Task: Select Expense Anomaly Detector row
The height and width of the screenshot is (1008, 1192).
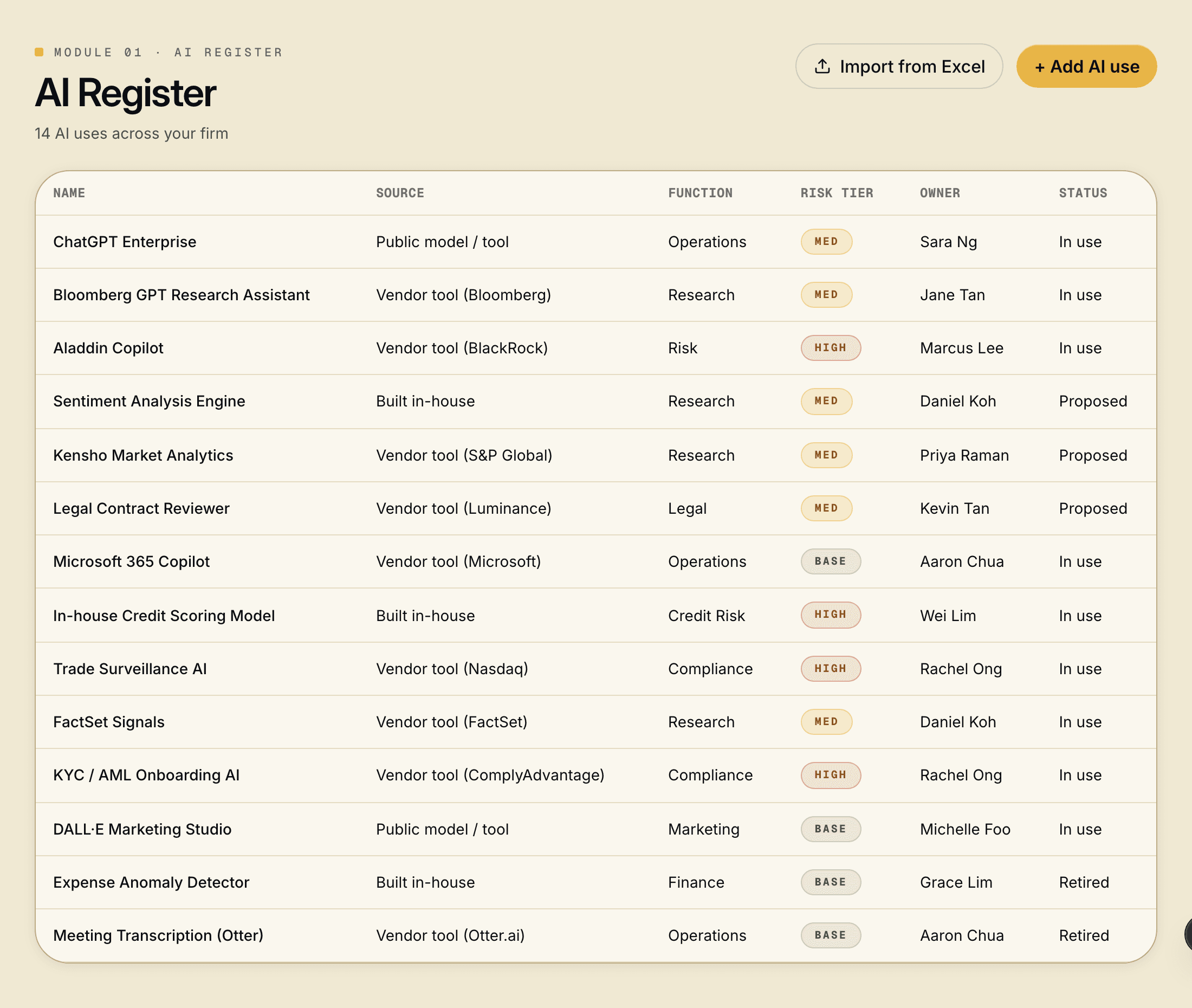Action: tap(595, 882)
